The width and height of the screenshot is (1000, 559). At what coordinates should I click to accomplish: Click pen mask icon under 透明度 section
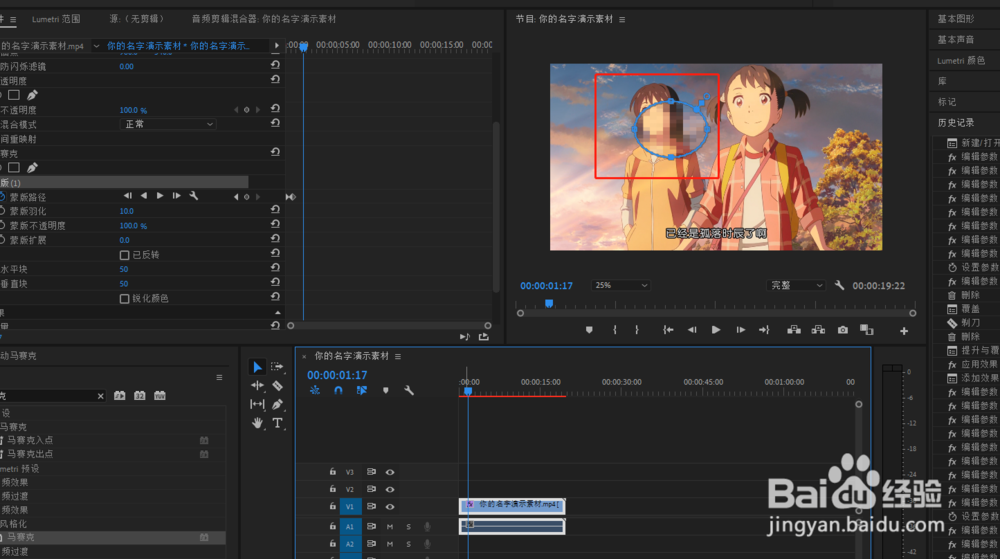click(x=32, y=95)
